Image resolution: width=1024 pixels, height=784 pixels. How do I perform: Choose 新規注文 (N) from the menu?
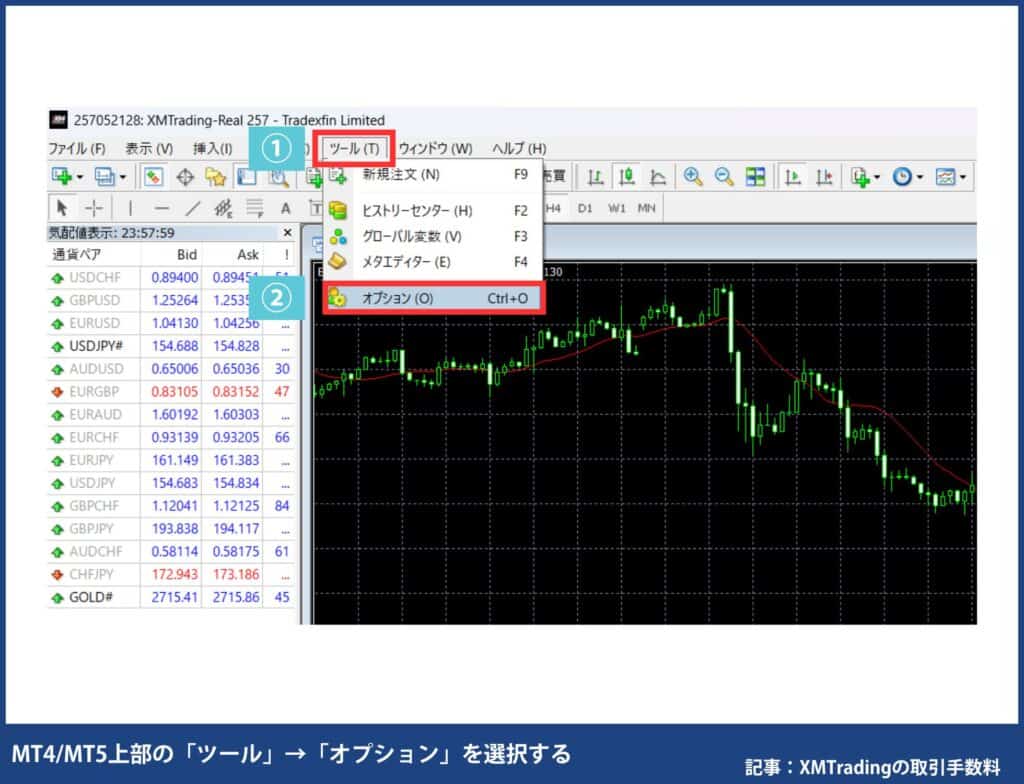pos(433,174)
